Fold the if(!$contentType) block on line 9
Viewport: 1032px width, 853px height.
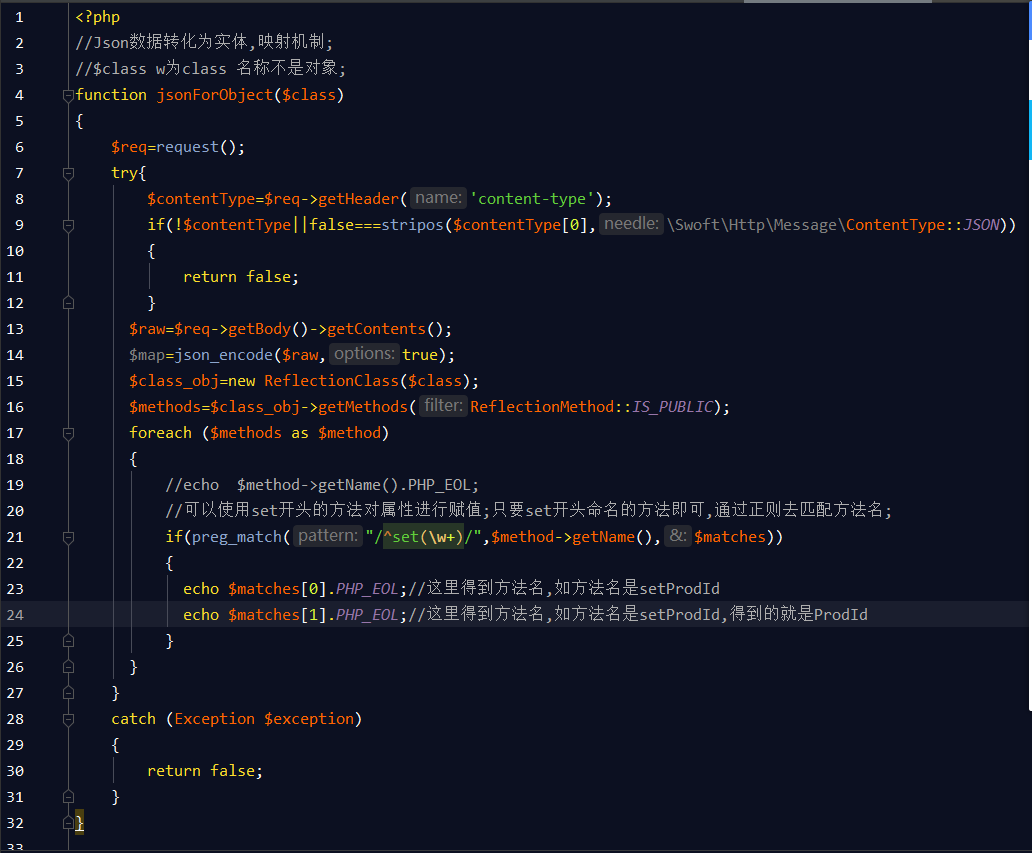click(68, 226)
